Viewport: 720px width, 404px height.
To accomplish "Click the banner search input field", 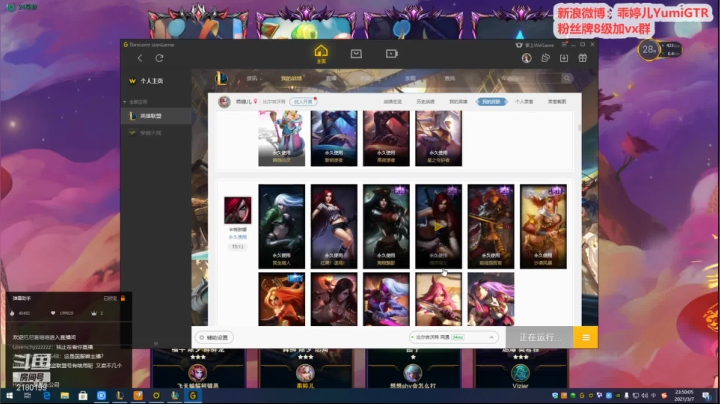I will [529, 79].
